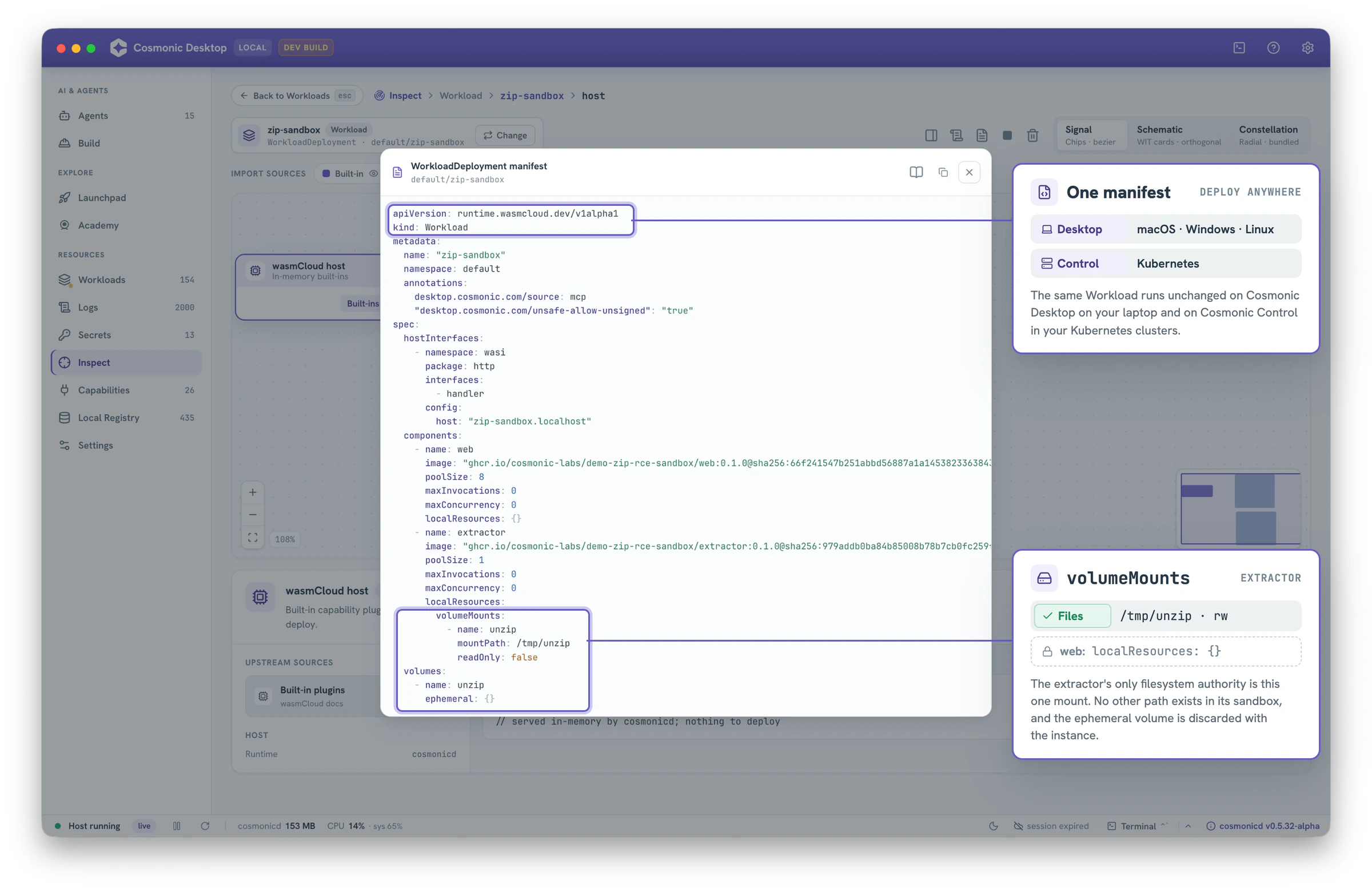Open the manifest document icon in toolbar
This screenshot has height=892, width=1372.
[x=981, y=135]
